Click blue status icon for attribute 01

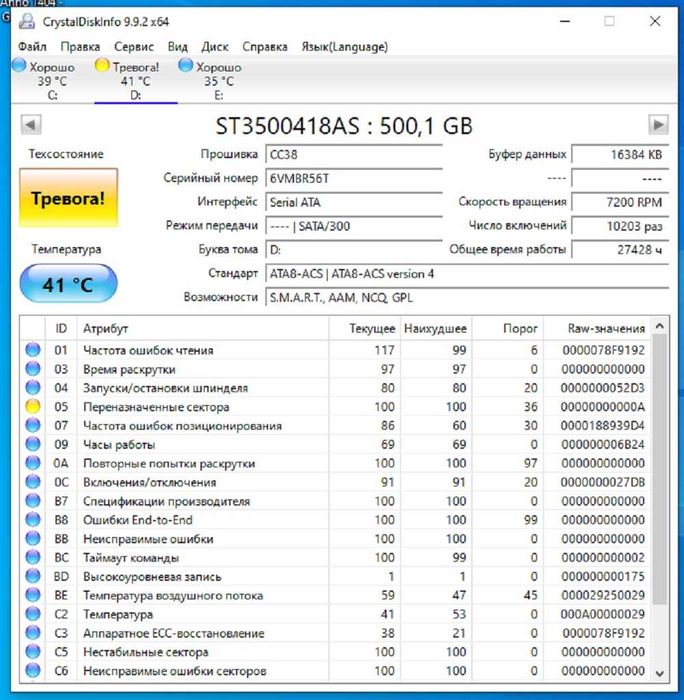pos(33,350)
